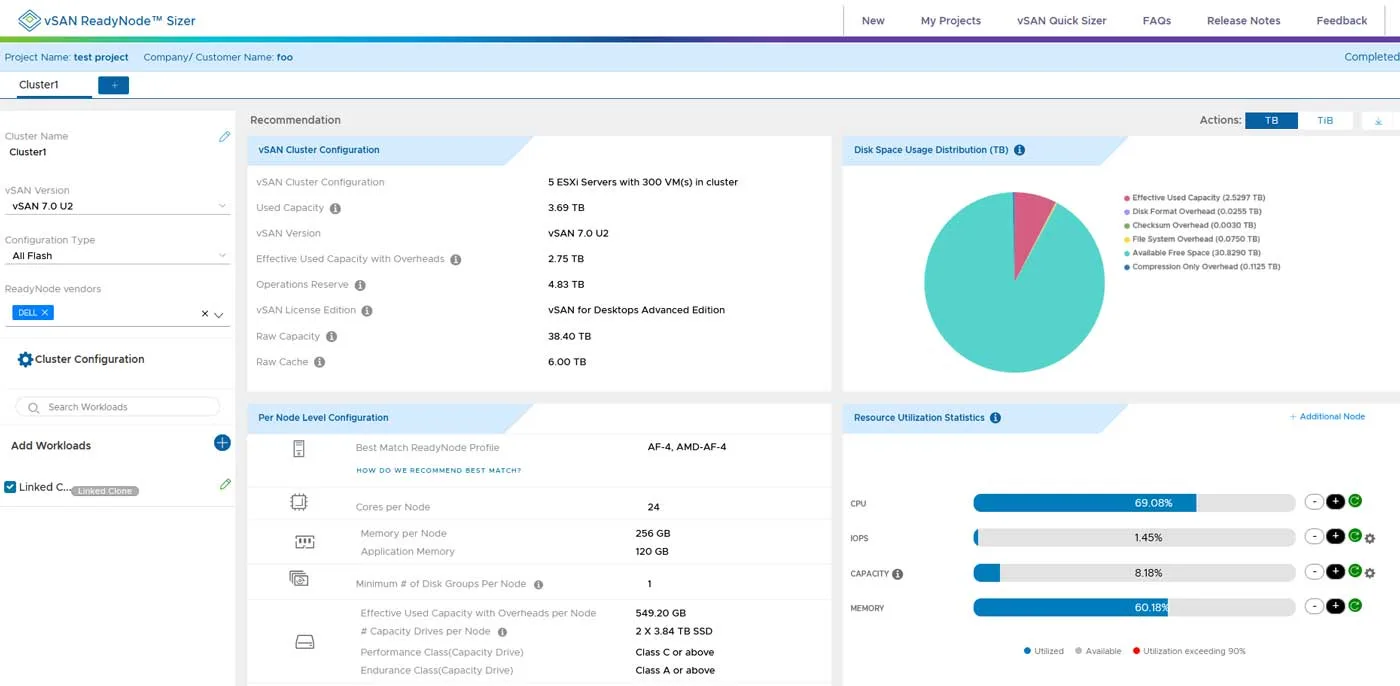Viewport: 1400px width, 686px height.
Task: Click the vSAN ReadyNode Sizer logo
Action: pos(107,20)
